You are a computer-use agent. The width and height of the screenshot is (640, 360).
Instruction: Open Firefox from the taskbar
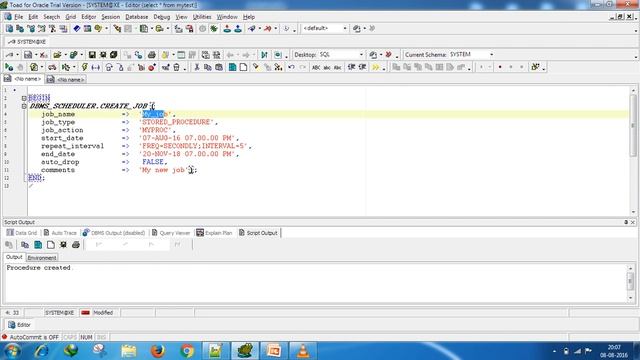click(158, 351)
